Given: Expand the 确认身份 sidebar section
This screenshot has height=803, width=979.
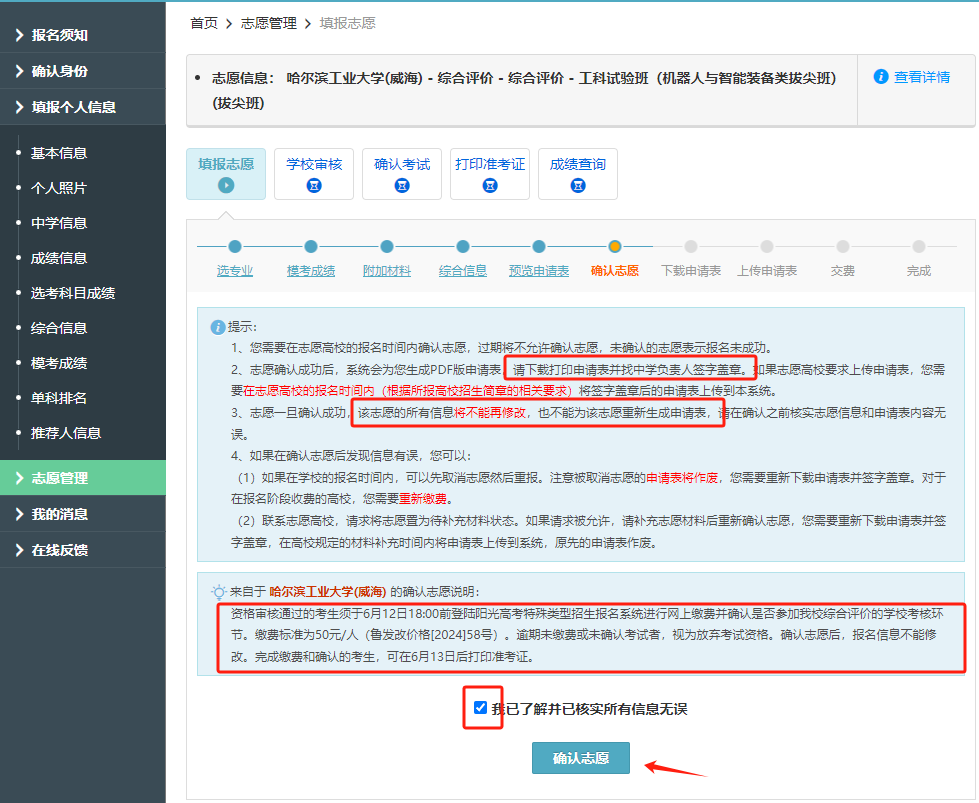Looking at the screenshot, I should [x=83, y=71].
